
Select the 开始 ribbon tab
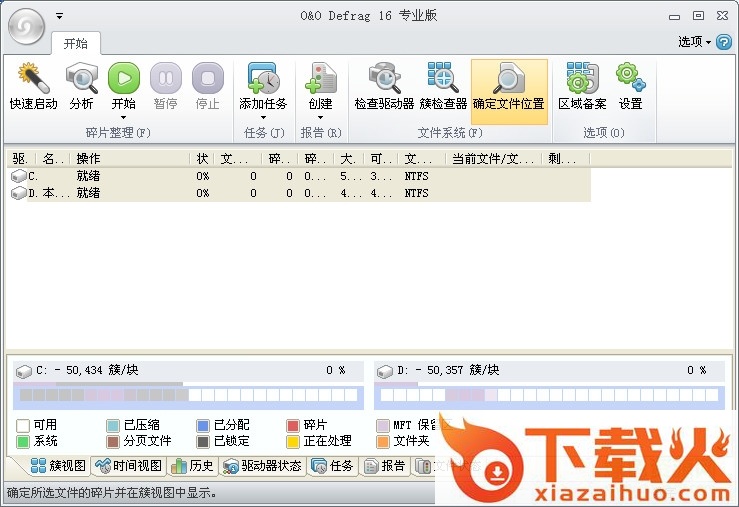point(75,44)
